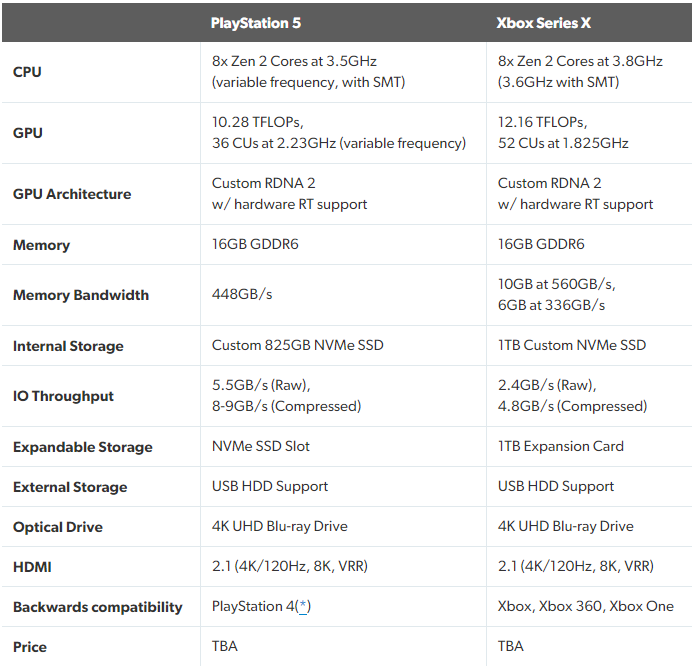695x670 pixels.
Task: Select the NVMe SSD Slot cell
Action: tap(261, 447)
